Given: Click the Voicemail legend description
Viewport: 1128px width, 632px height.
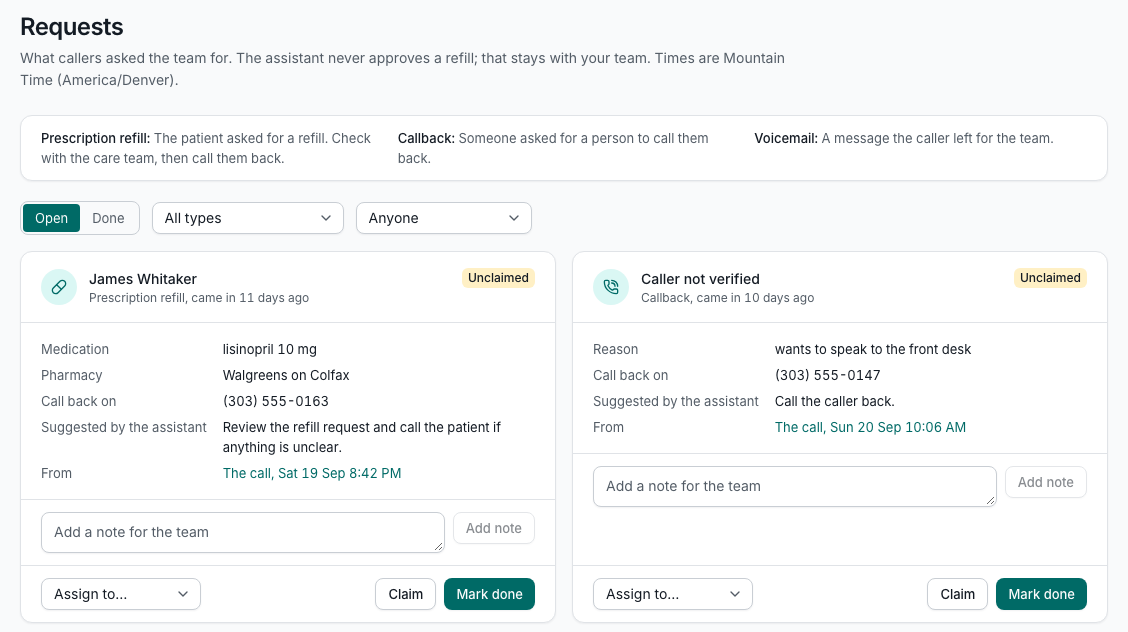Looking at the screenshot, I should 904,138.
